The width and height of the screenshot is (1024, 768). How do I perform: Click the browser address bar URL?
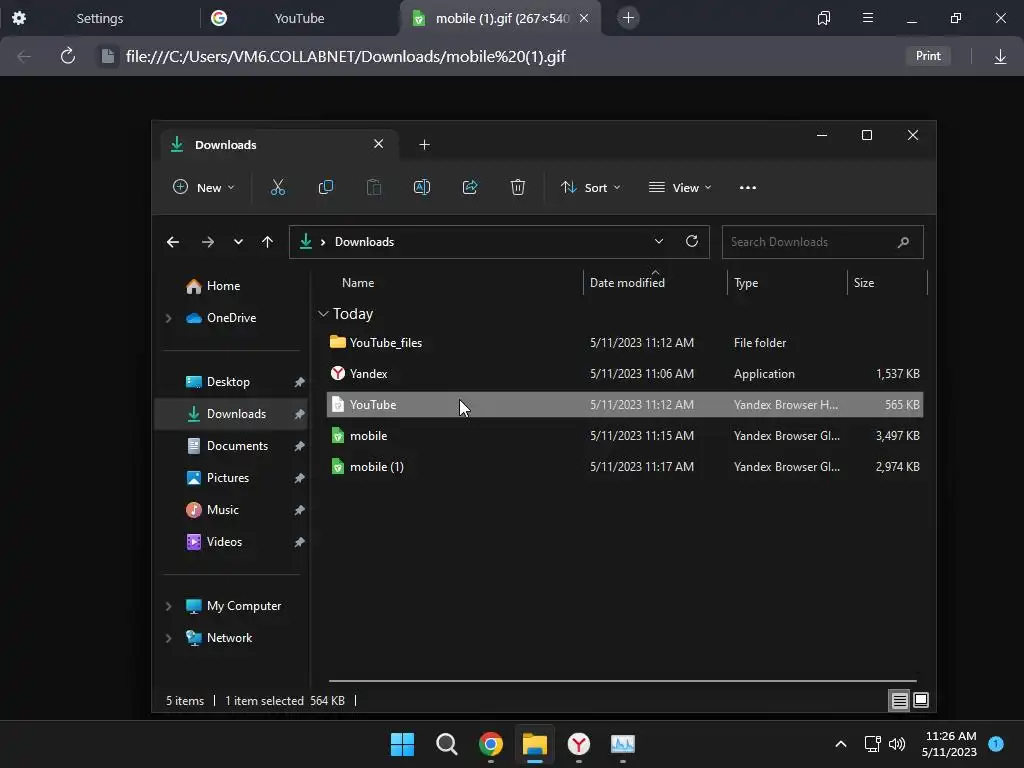click(345, 57)
